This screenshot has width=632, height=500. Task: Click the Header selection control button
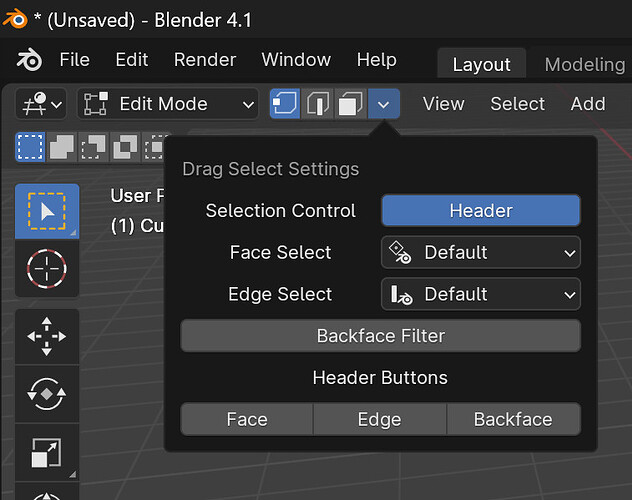[x=481, y=211]
